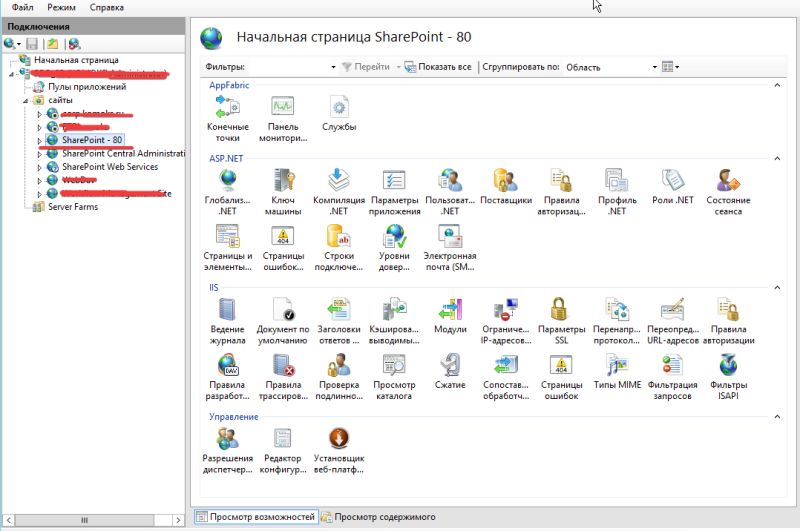
Task: Expand SharePoint Web Services tree node
Action: (39, 167)
